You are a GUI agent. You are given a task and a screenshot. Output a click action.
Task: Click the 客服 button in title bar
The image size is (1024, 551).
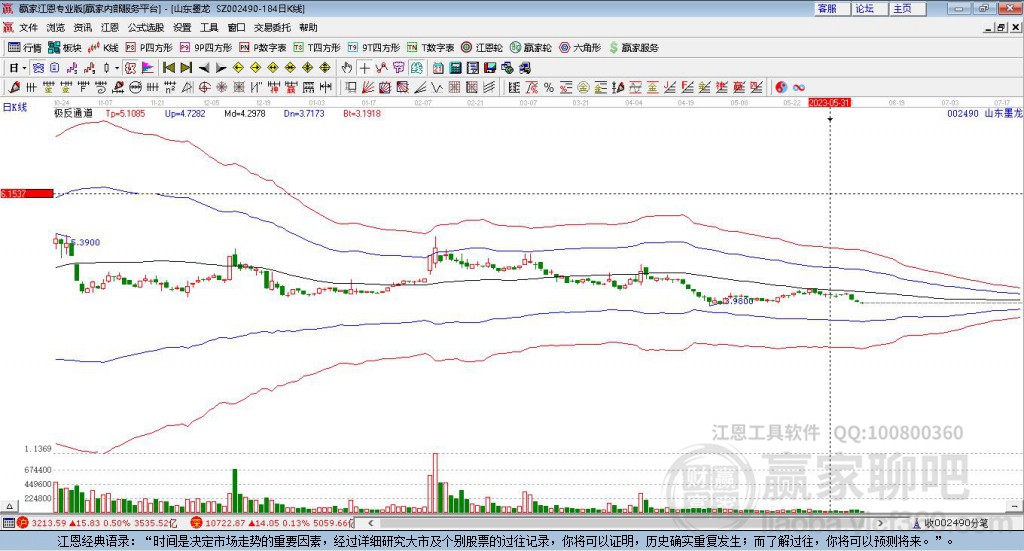point(832,8)
